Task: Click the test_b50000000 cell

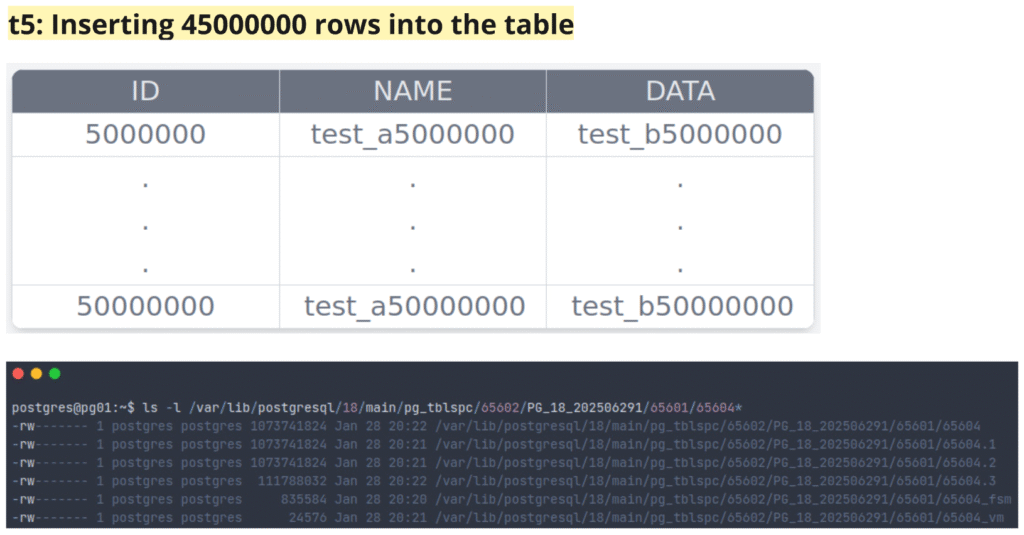Action: [682, 306]
